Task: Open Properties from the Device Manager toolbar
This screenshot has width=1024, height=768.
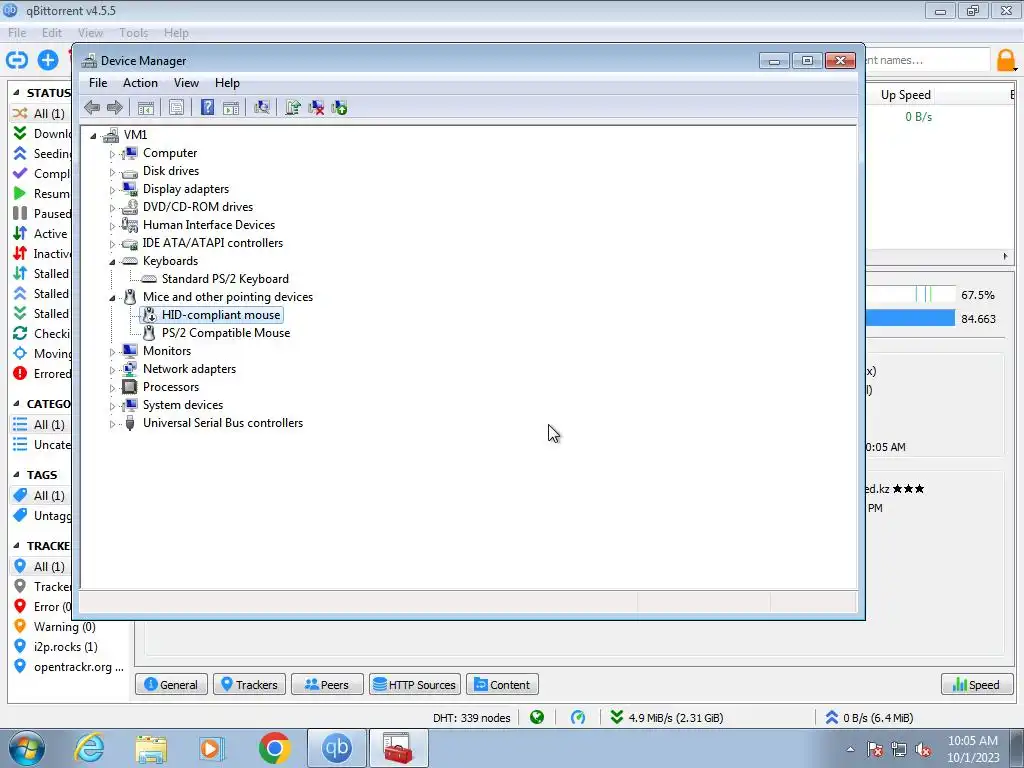Action: point(176,108)
